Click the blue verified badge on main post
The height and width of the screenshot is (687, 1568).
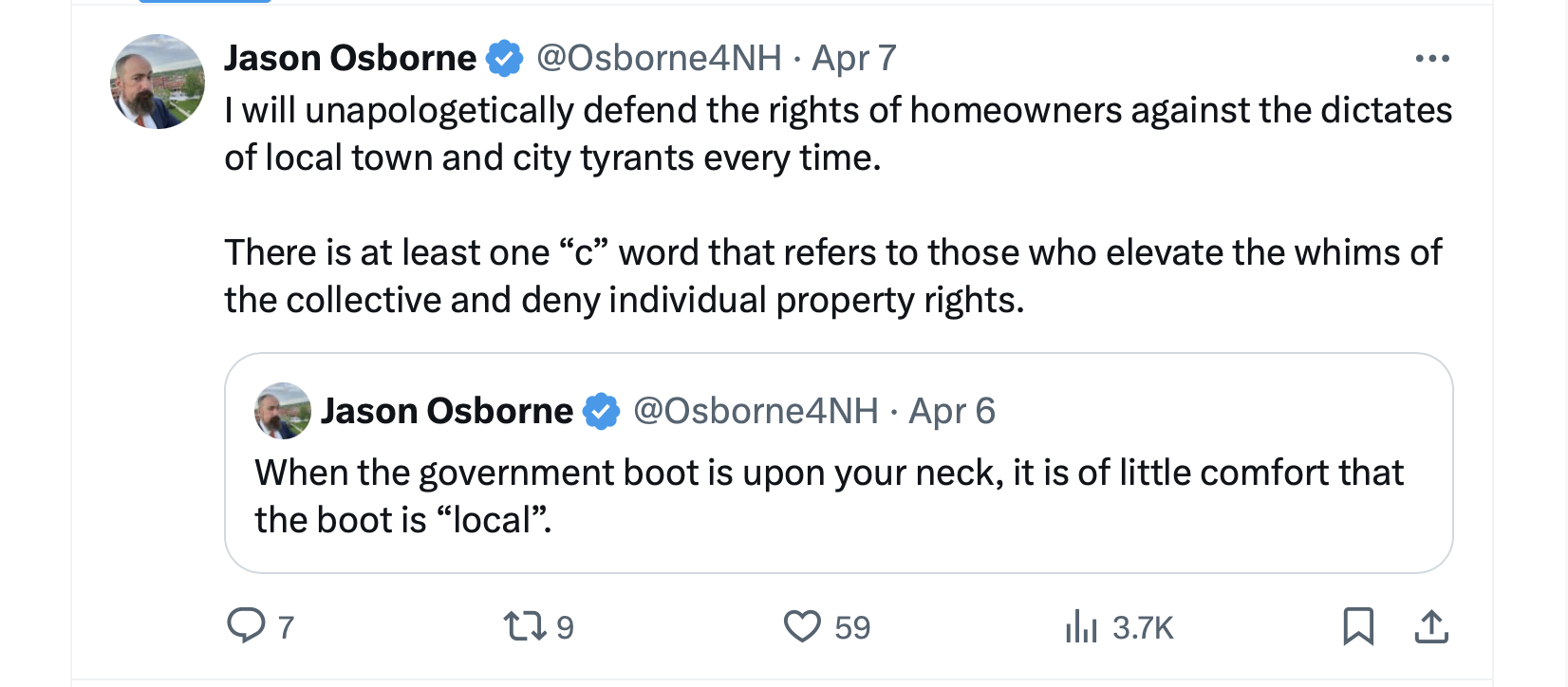point(505,59)
